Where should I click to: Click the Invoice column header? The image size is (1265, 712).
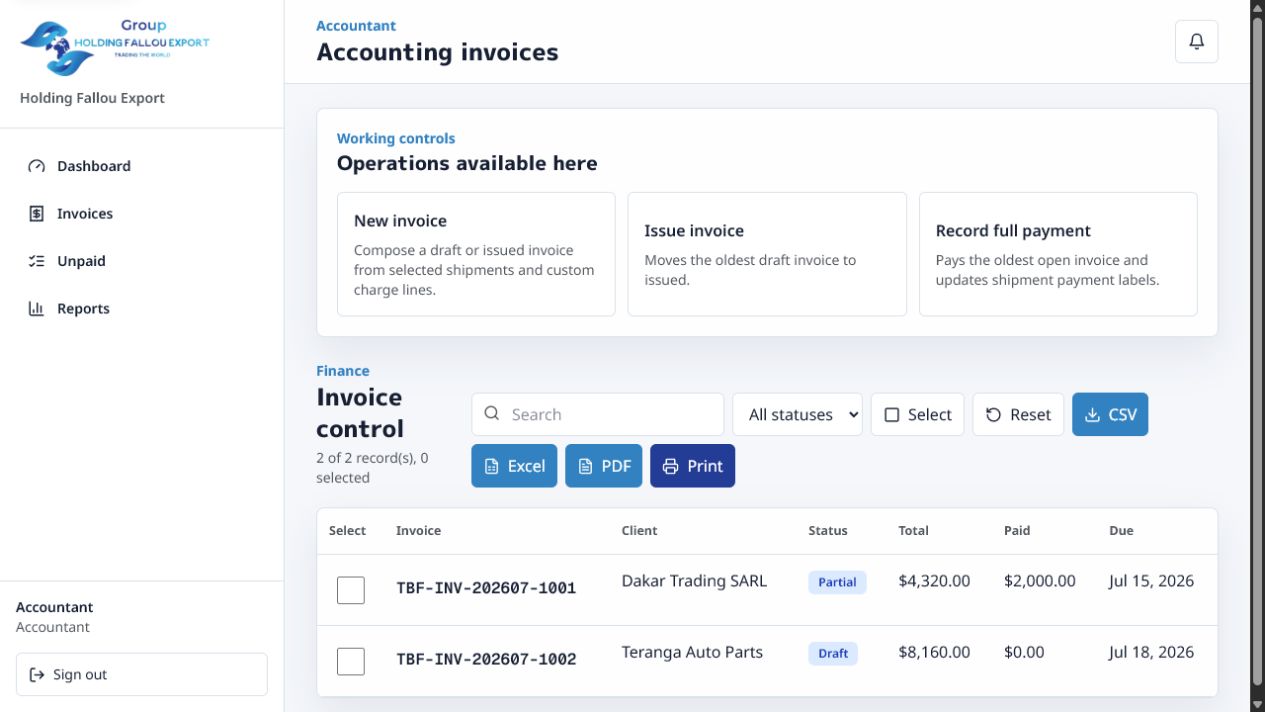click(x=418, y=531)
